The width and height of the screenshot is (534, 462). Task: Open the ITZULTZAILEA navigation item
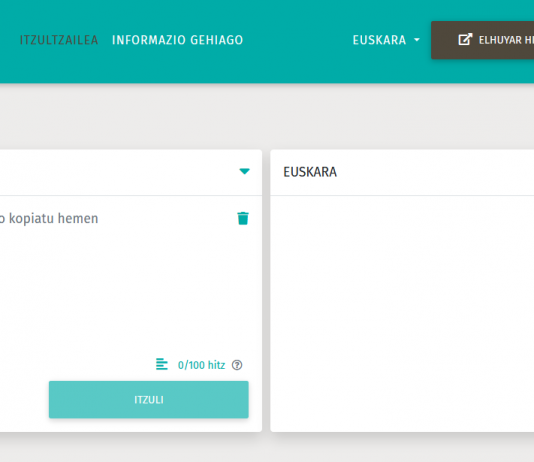pyautogui.click(x=59, y=40)
